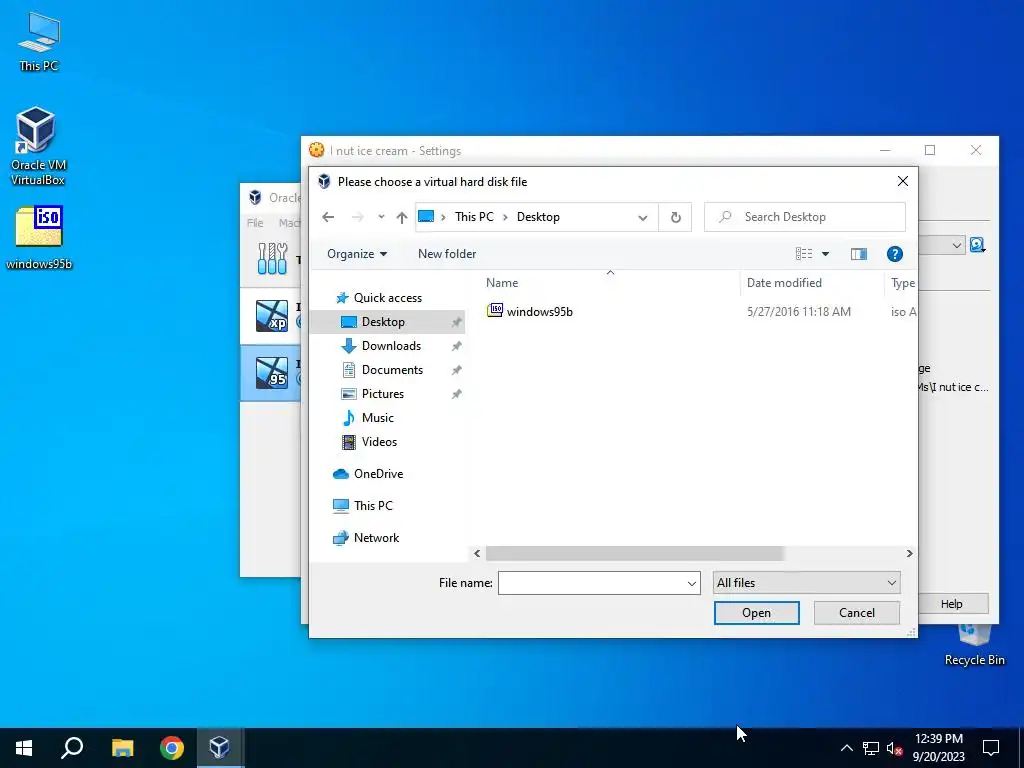Go back in file dialog

point(328,217)
